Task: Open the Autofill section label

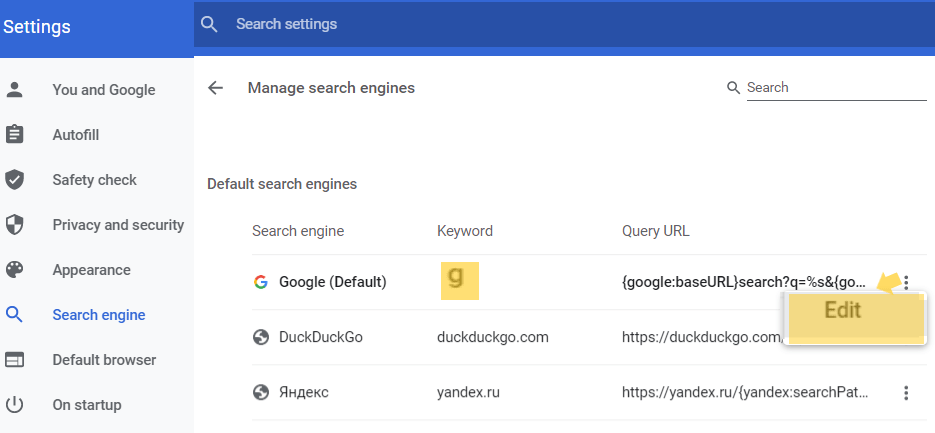Action: [76, 135]
